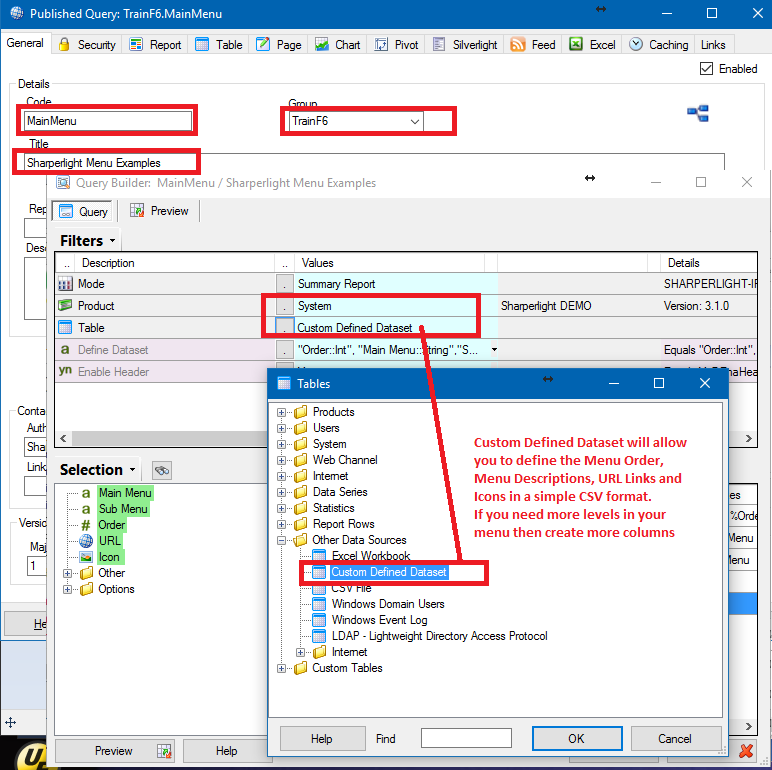The width and height of the screenshot is (772, 770).
Task: Click the Table row icon in Filters
Action: tap(65, 327)
